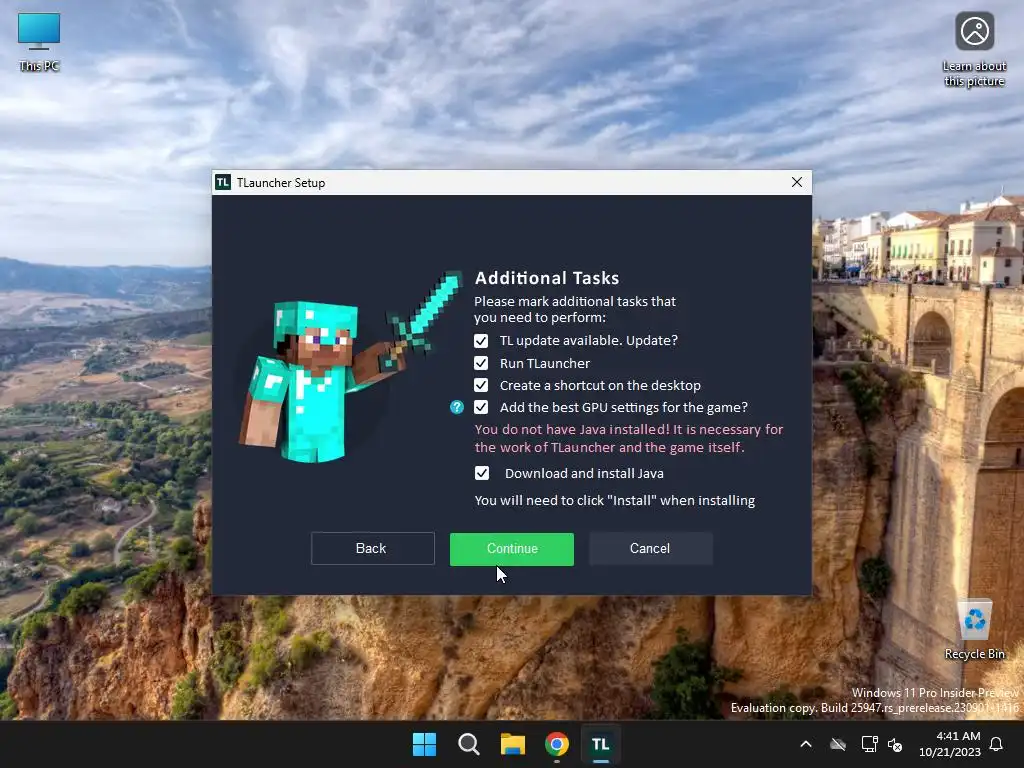
Task: Click the TLauncher Setup title text
Action: (281, 183)
